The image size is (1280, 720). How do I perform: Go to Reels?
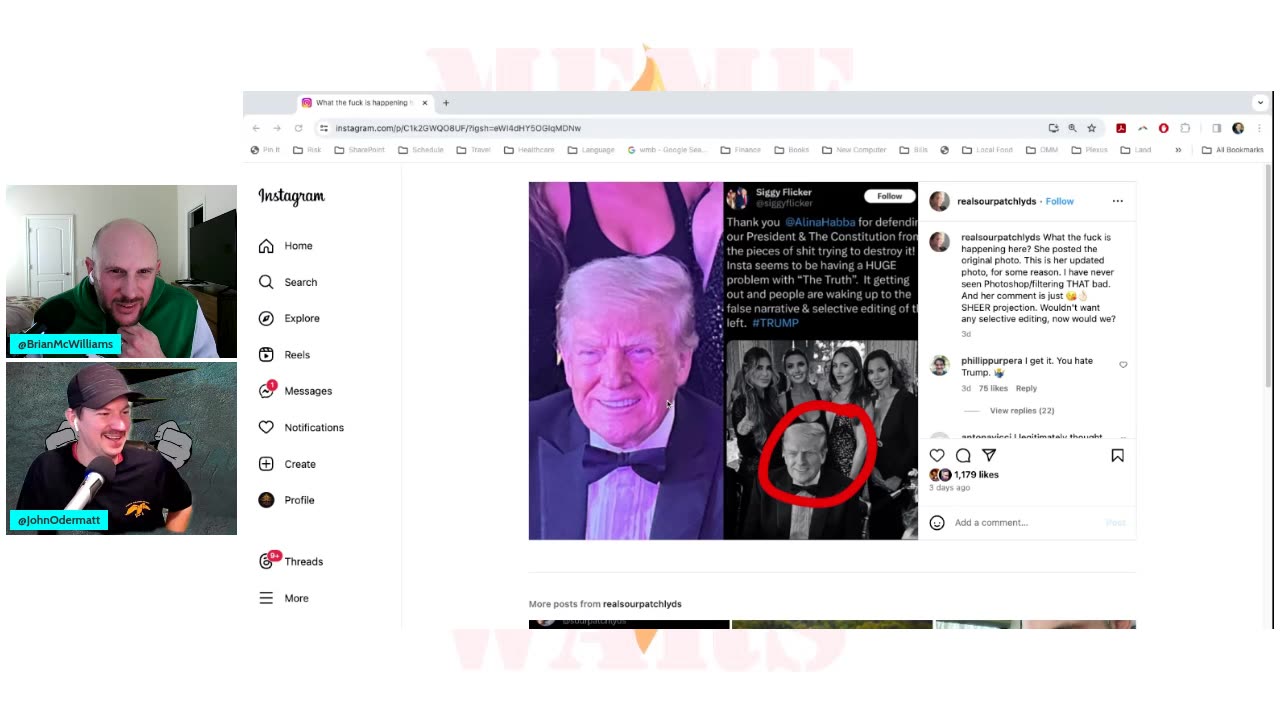tap(284, 355)
